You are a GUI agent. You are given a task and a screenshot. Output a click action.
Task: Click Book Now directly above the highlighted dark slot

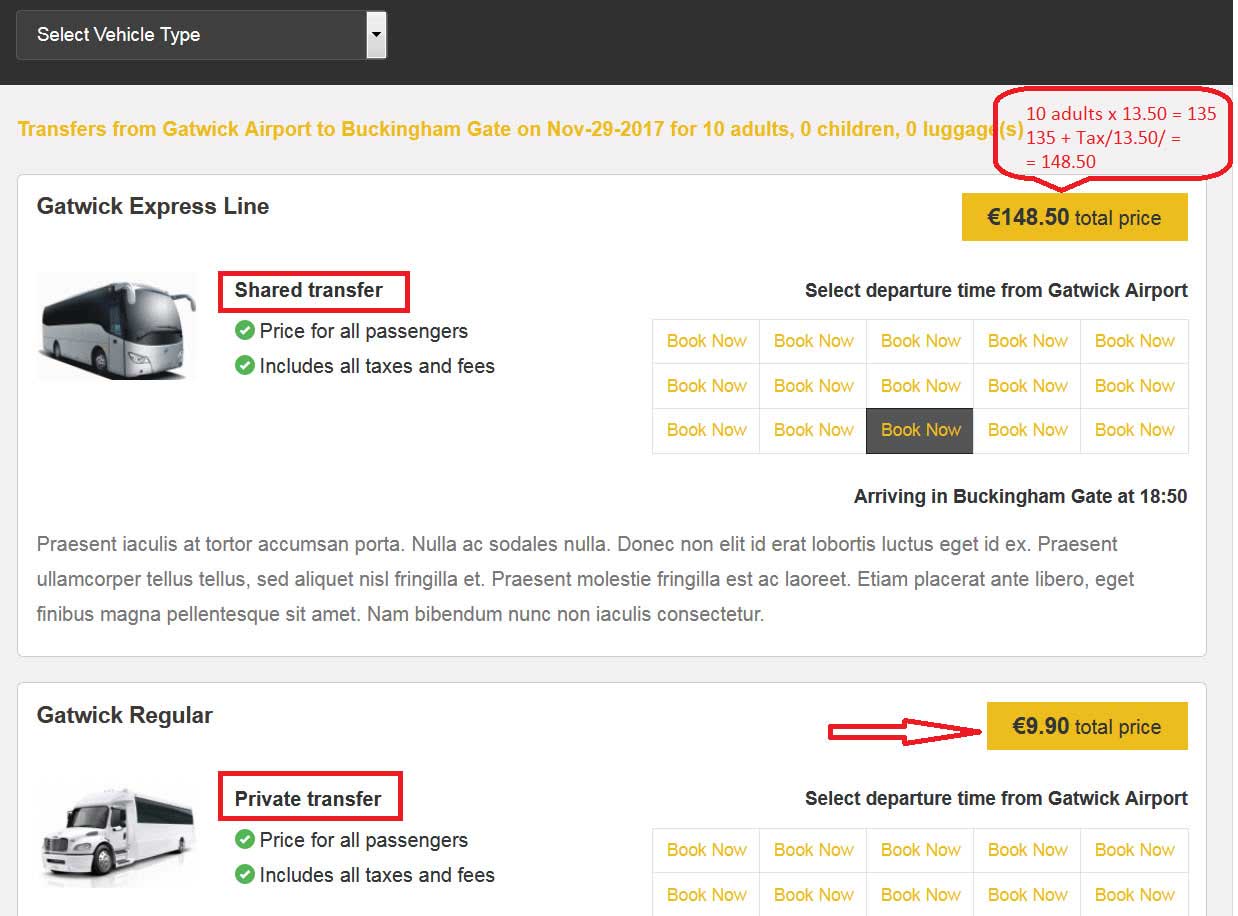pos(920,386)
